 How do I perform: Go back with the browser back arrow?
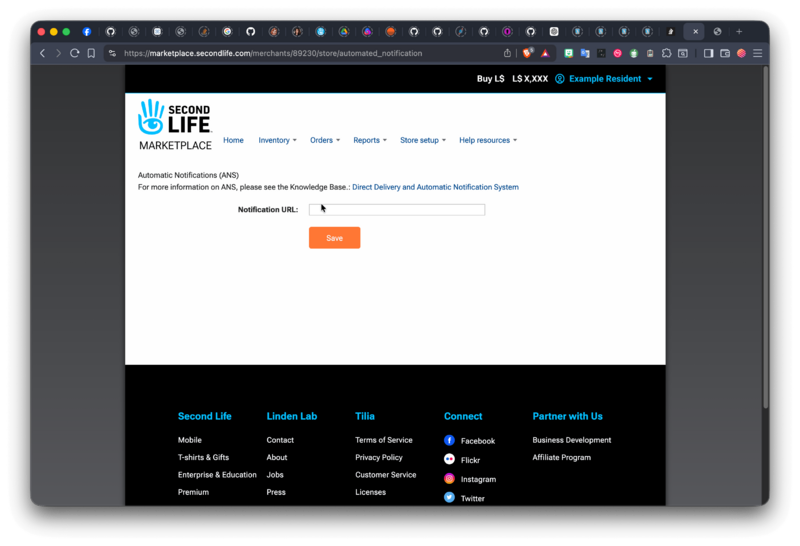(43, 53)
